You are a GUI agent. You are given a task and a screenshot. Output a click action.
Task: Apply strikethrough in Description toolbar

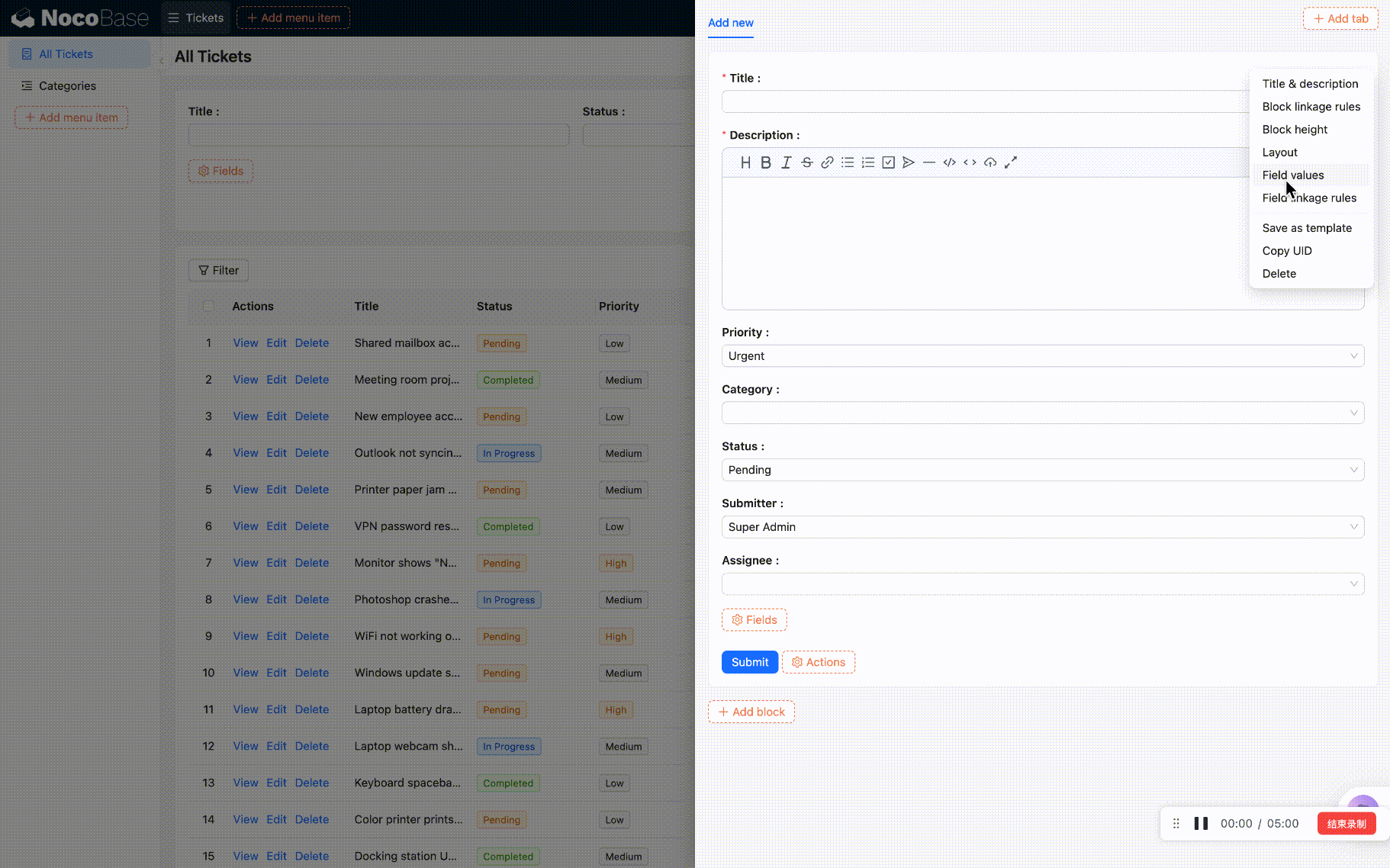[806, 162]
